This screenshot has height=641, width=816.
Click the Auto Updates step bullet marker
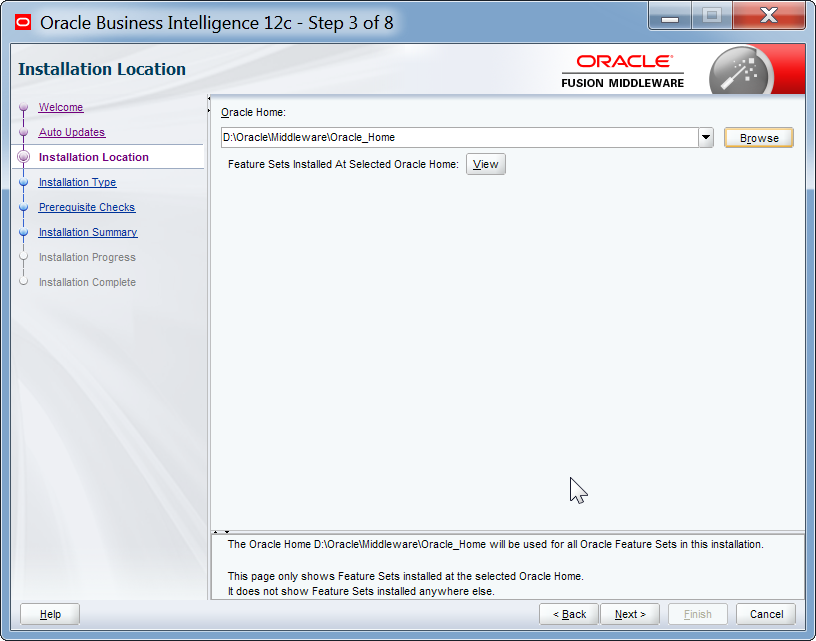click(x=23, y=132)
